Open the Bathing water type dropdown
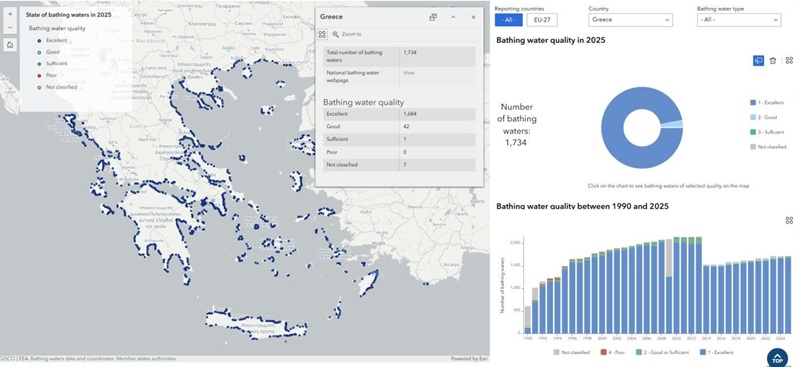Viewport: 799px width, 367px height. (x=739, y=20)
